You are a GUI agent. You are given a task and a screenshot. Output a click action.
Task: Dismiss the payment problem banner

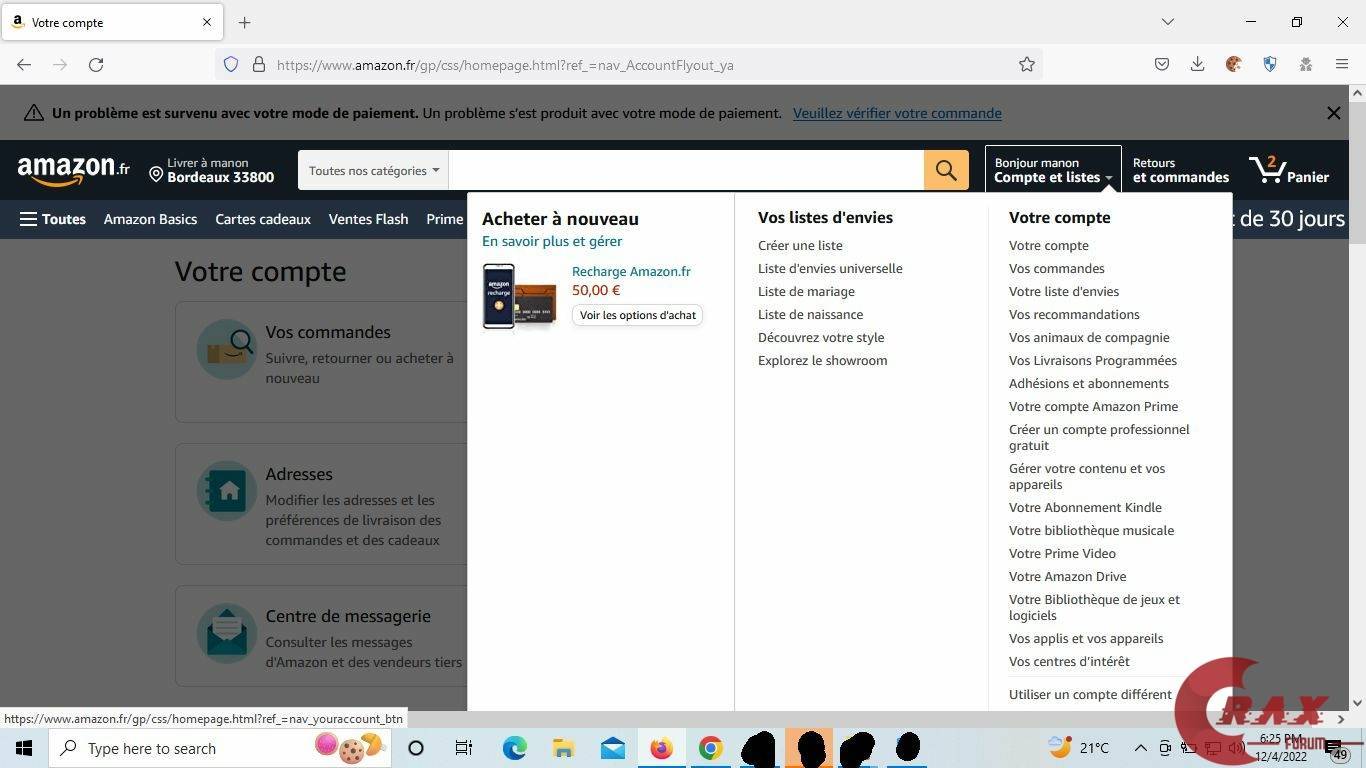pyautogui.click(x=1333, y=113)
